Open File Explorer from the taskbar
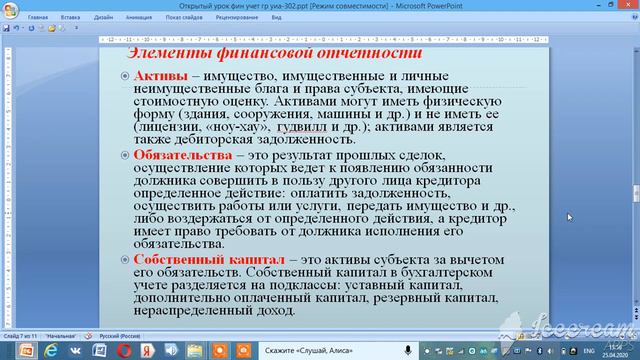640x360 pixels. 195,351
